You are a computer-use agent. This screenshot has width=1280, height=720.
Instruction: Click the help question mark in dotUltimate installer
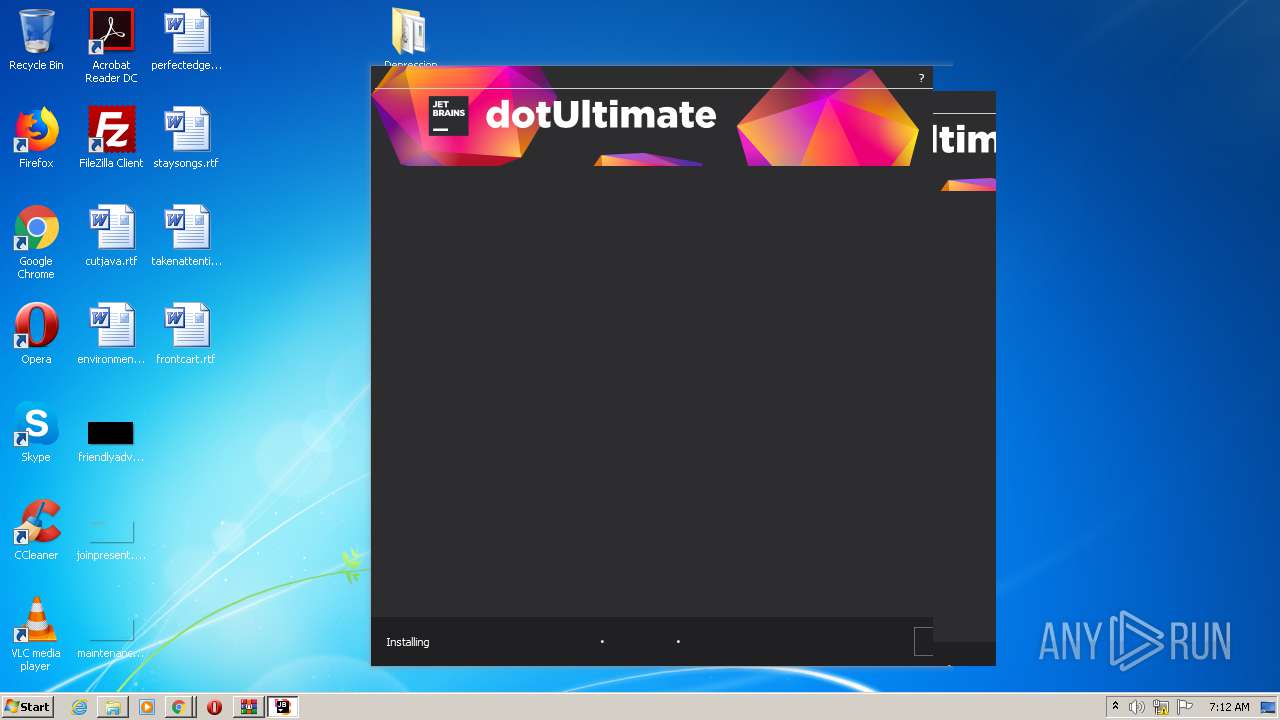tap(921, 78)
